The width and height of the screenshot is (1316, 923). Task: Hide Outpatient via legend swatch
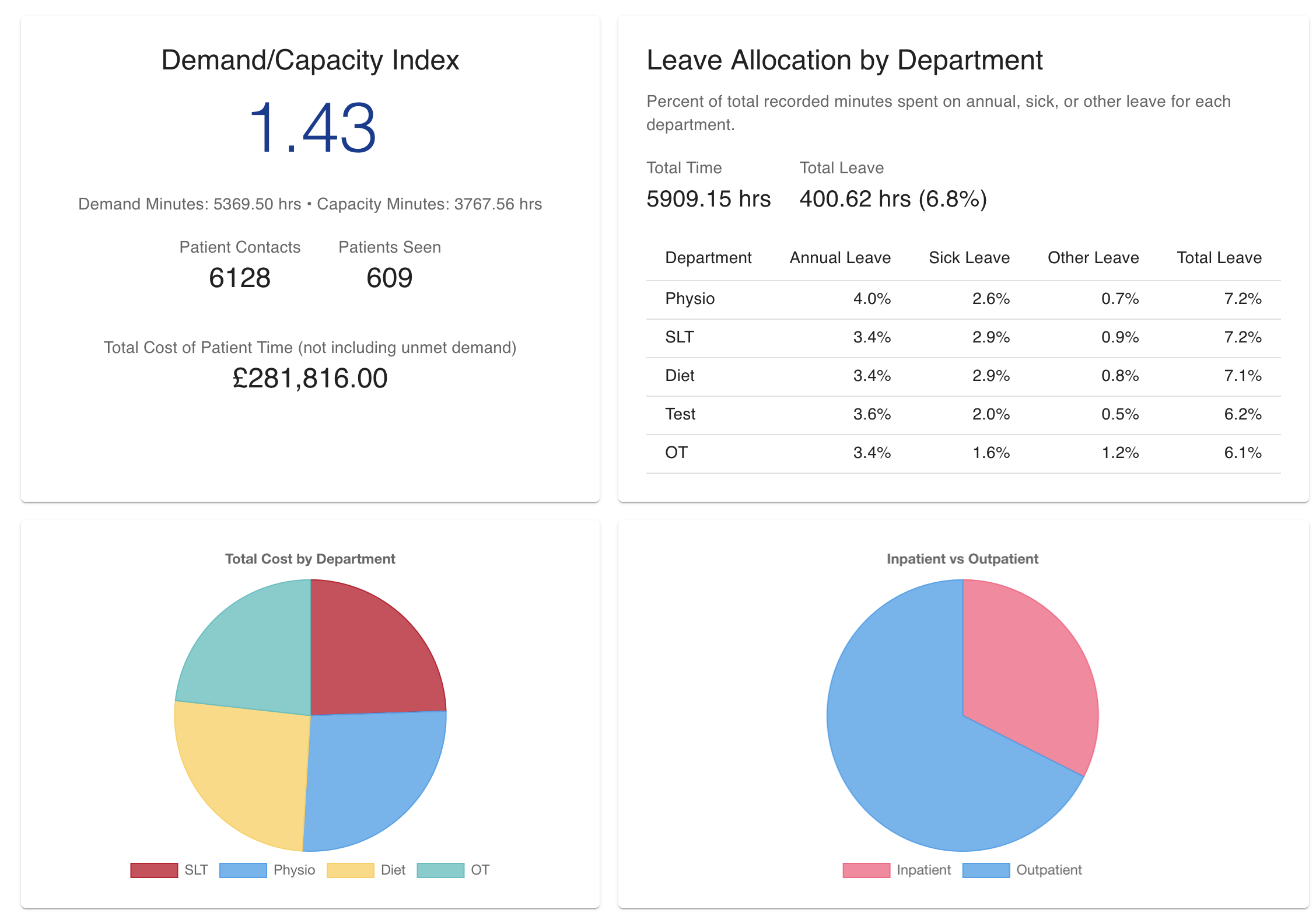(x=986, y=870)
